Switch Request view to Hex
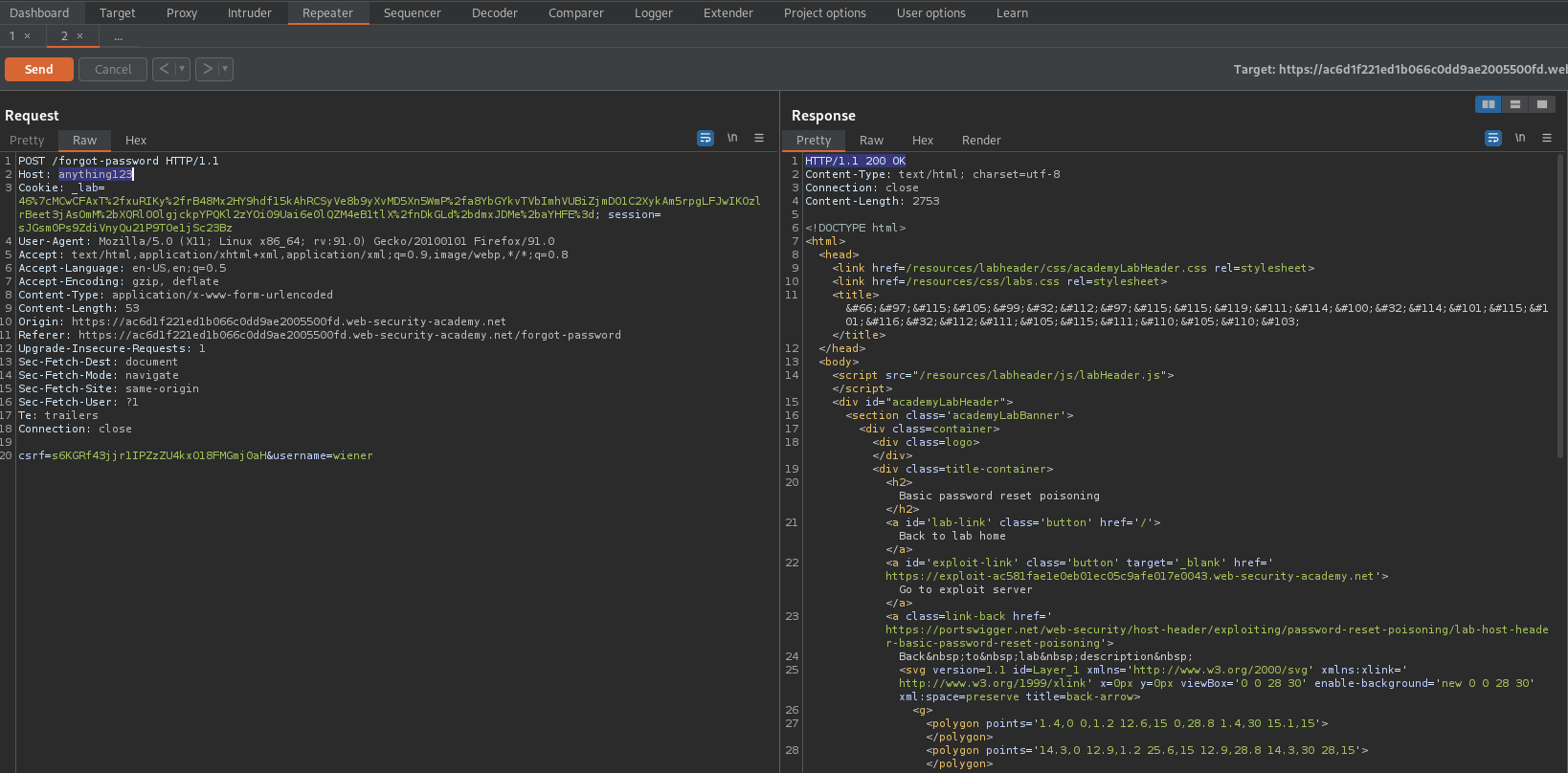Screen dimensions: 1568x773 pyautogui.click(x=136, y=140)
